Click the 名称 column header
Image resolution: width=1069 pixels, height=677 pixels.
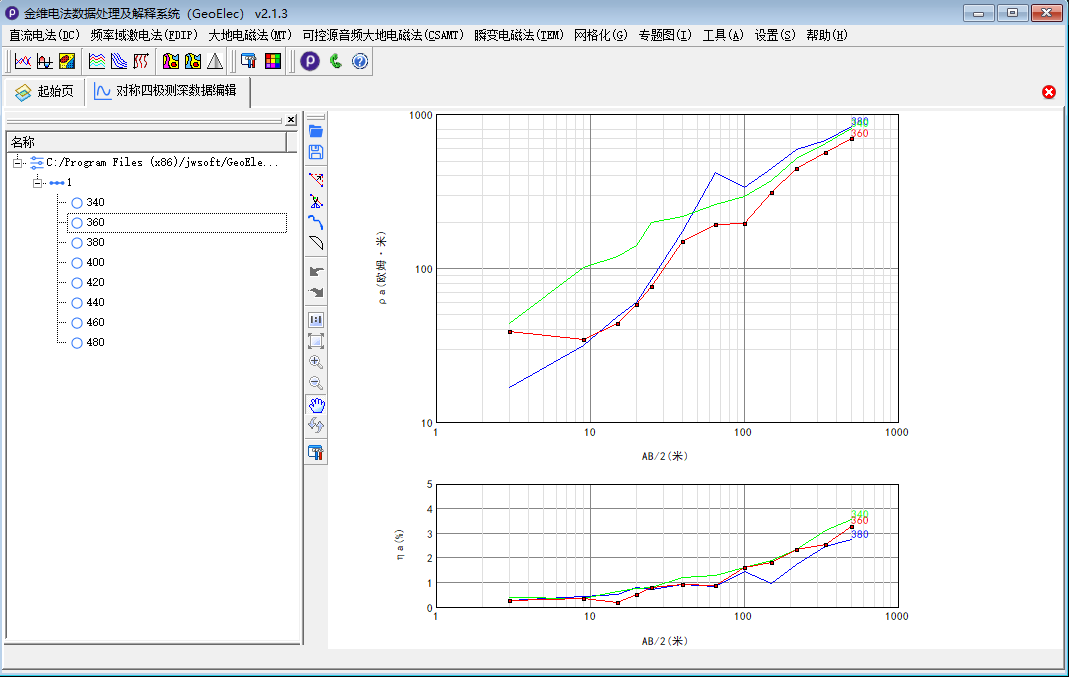147,142
